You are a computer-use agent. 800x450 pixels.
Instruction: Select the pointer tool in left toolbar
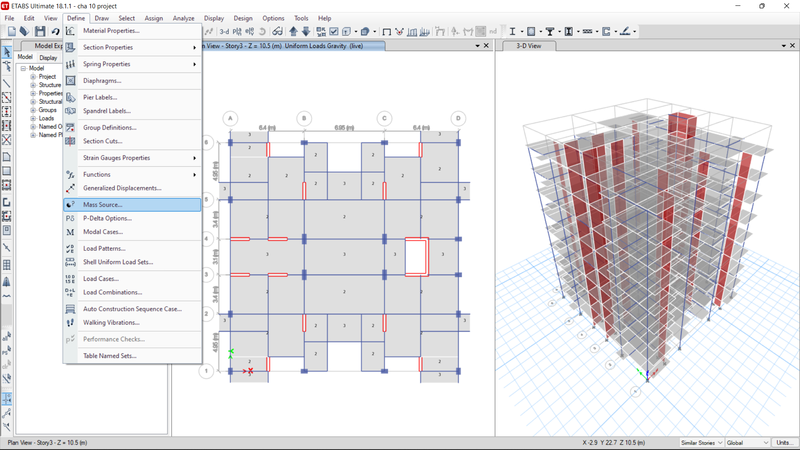7,52
